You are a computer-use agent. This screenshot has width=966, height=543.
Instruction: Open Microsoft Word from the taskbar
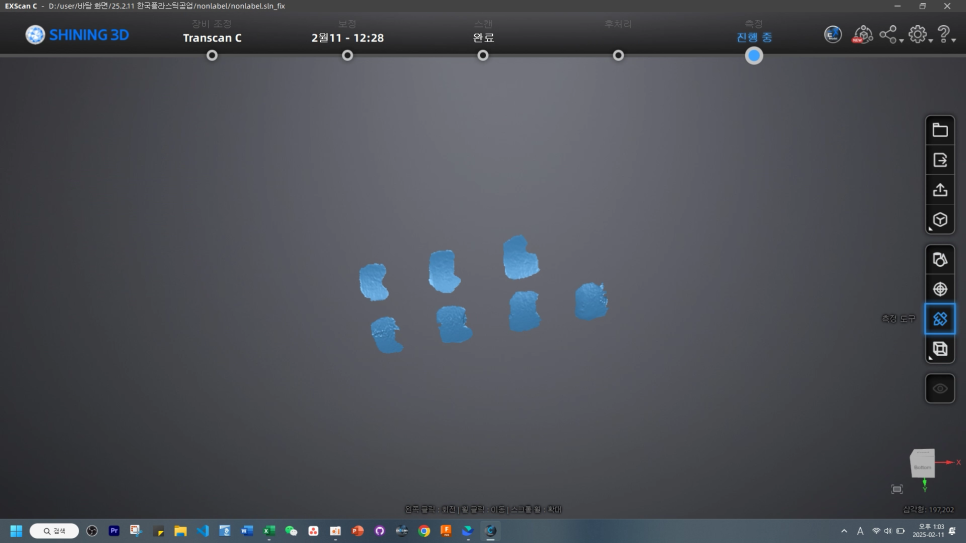click(247, 531)
